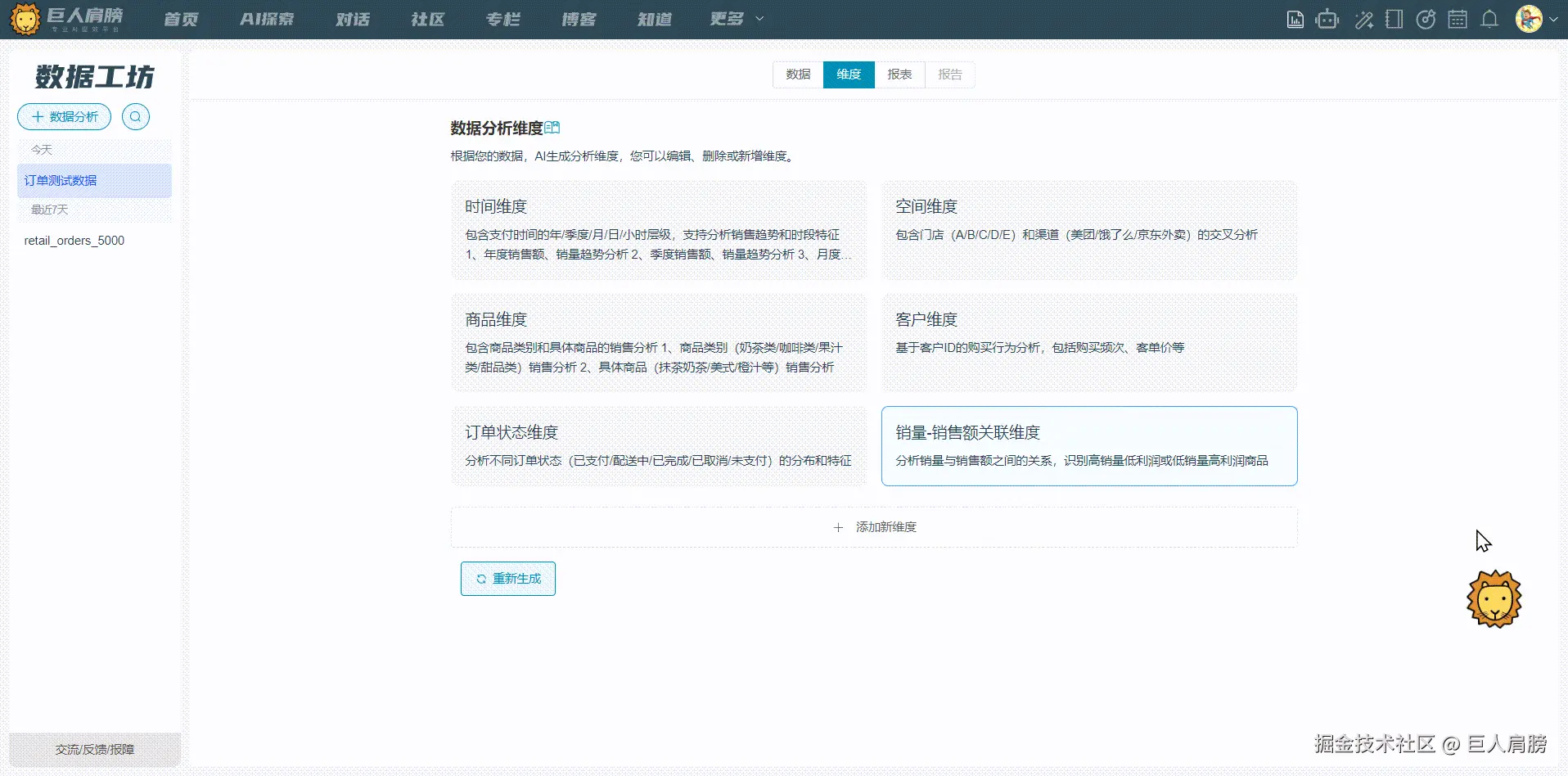Click the floating lion mascot
The height and width of the screenshot is (776, 1568).
point(1494,598)
